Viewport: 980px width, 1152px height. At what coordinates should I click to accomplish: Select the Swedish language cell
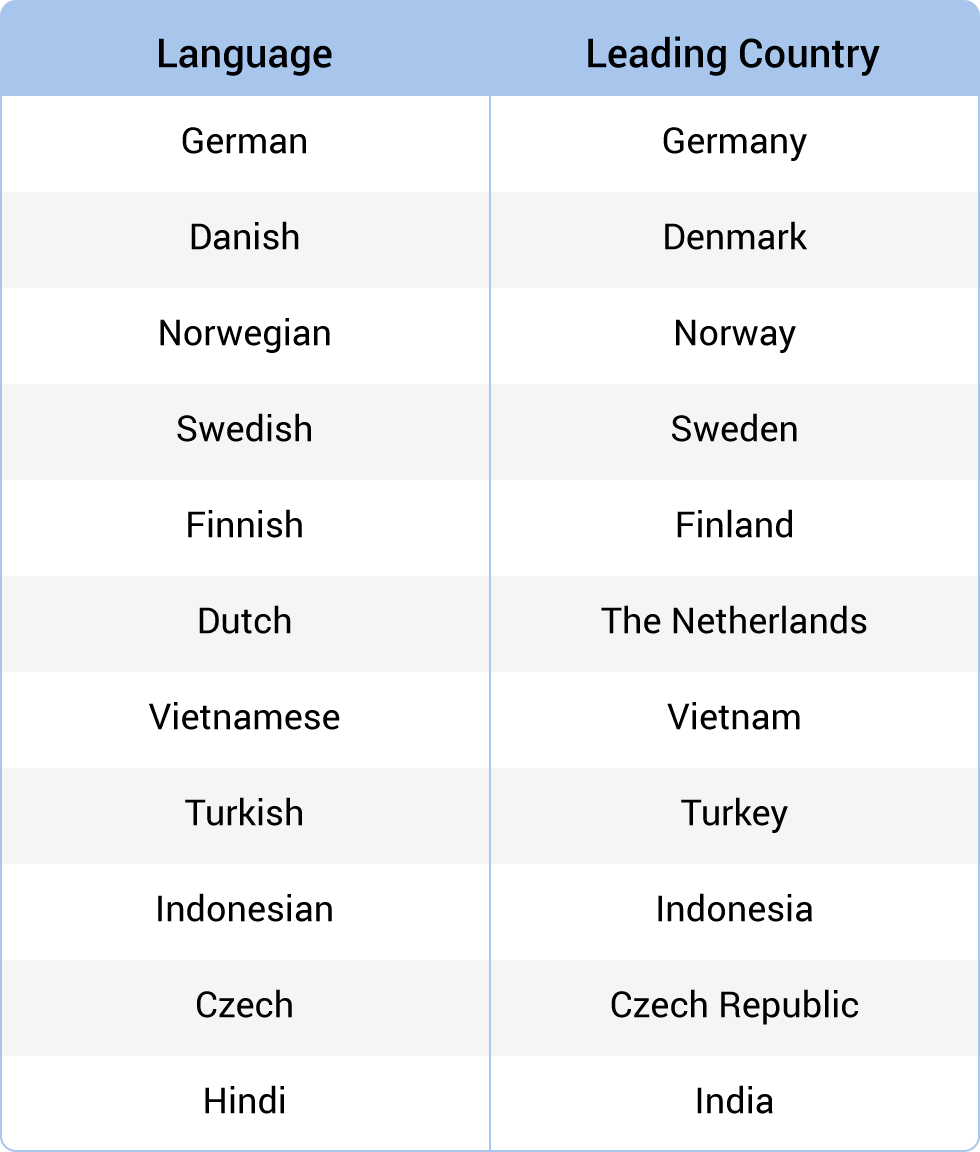tap(244, 429)
